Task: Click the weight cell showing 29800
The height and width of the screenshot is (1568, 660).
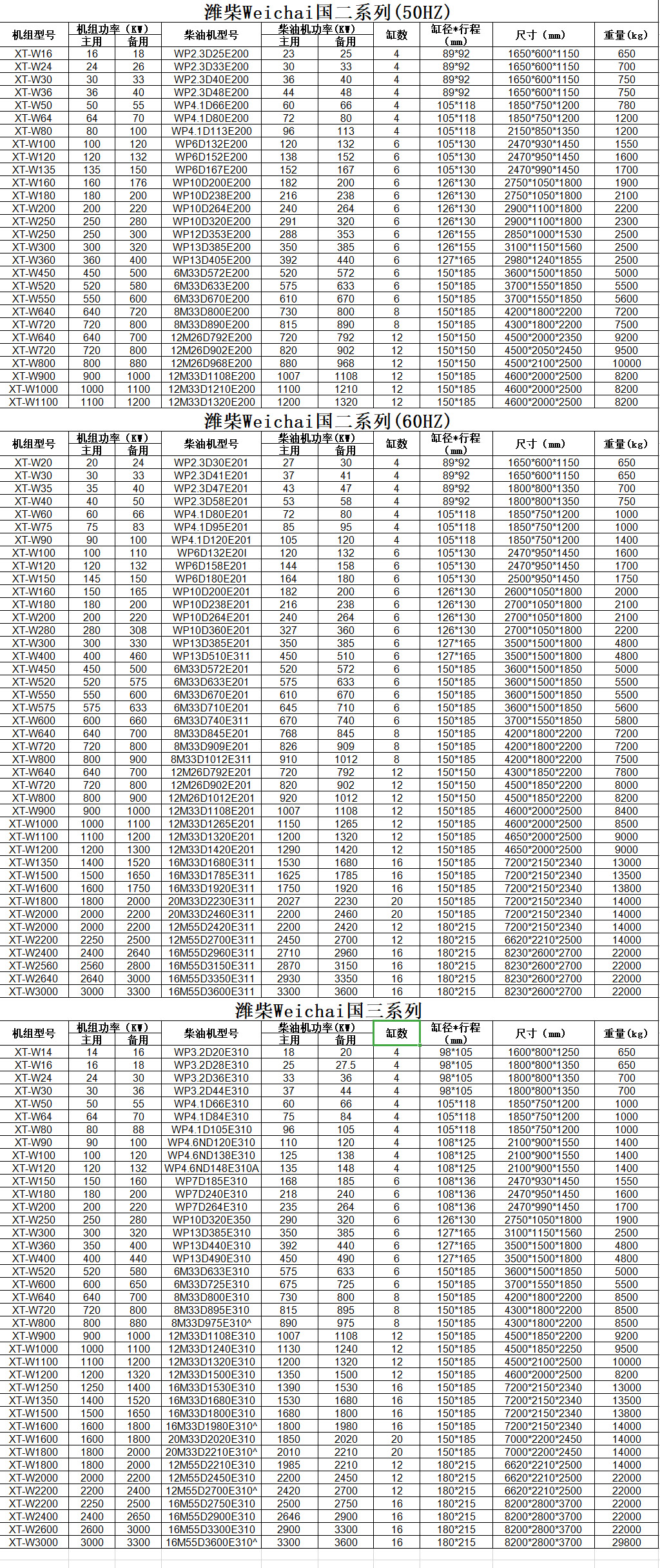Action: 626,1542
